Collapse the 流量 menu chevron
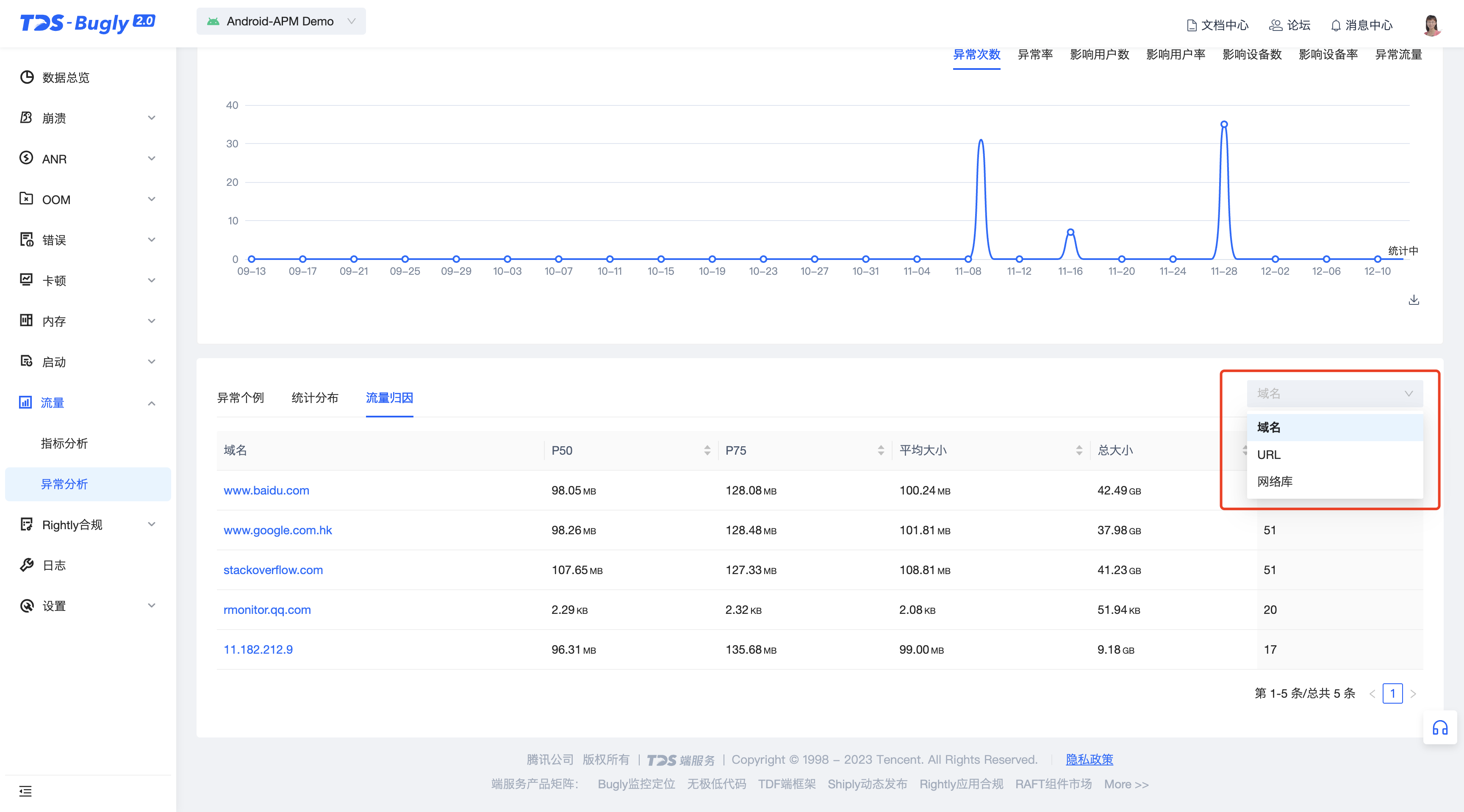 pyautogui.click(x=152, y=403)
